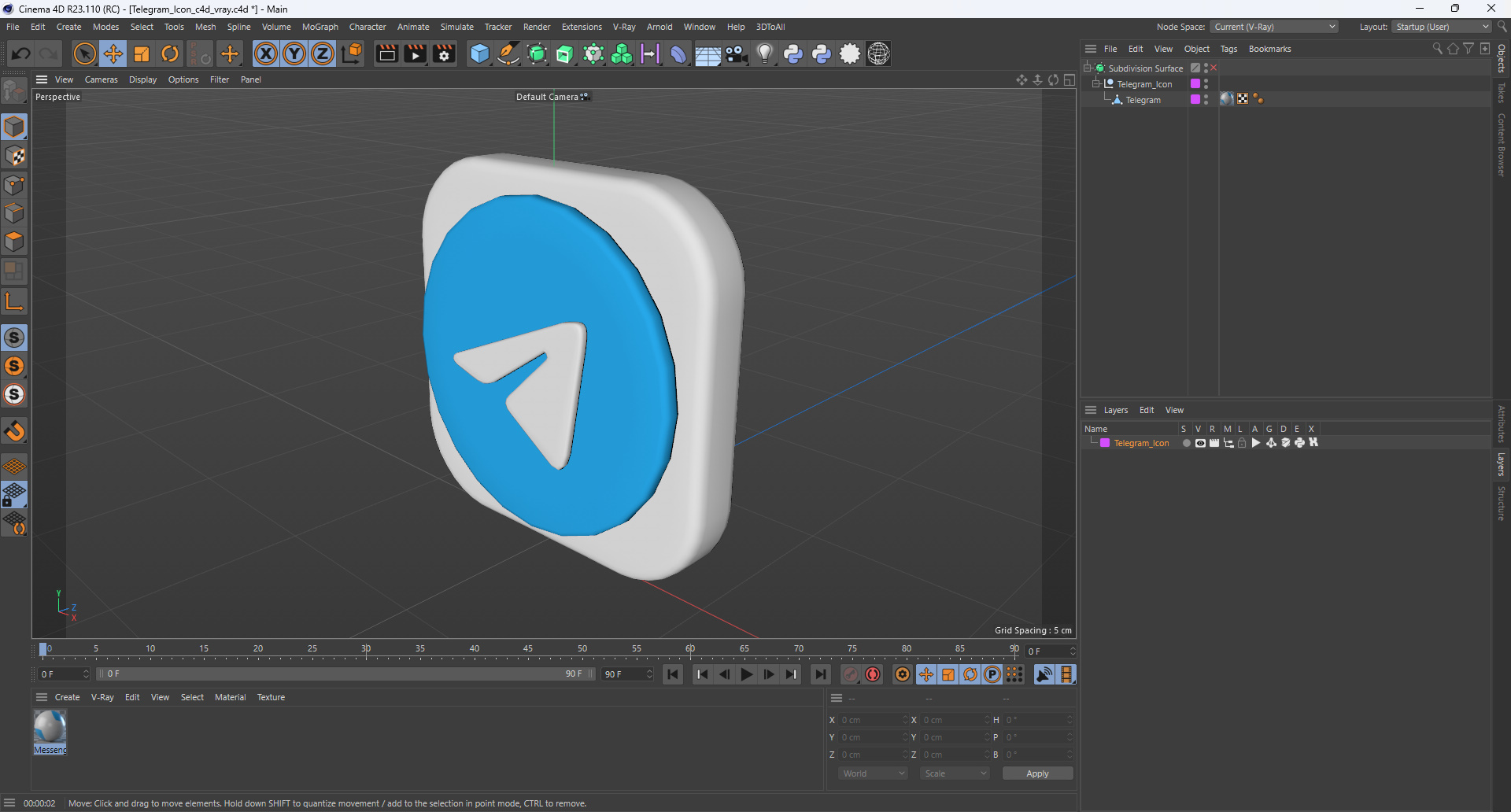Add a Camera object icon
Screen dimensions: 1511x812
(x=737, y=54)
